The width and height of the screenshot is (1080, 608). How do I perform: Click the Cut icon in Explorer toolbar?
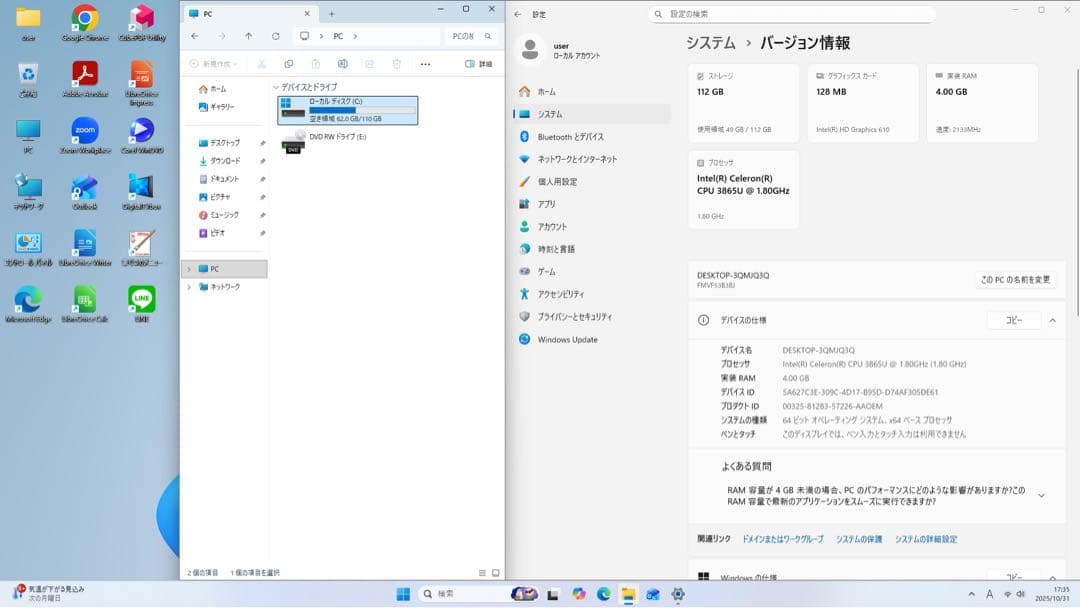pos(260,63)
